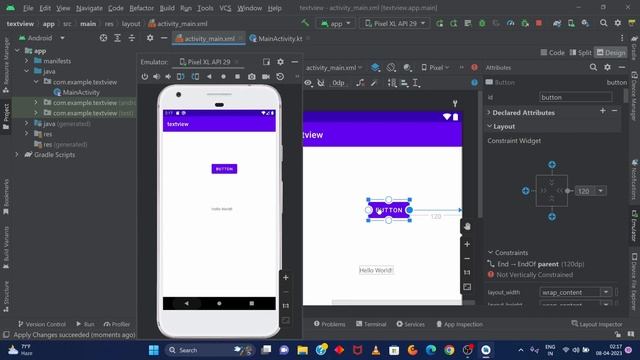Collapse the Layout section

click(489, 126)
